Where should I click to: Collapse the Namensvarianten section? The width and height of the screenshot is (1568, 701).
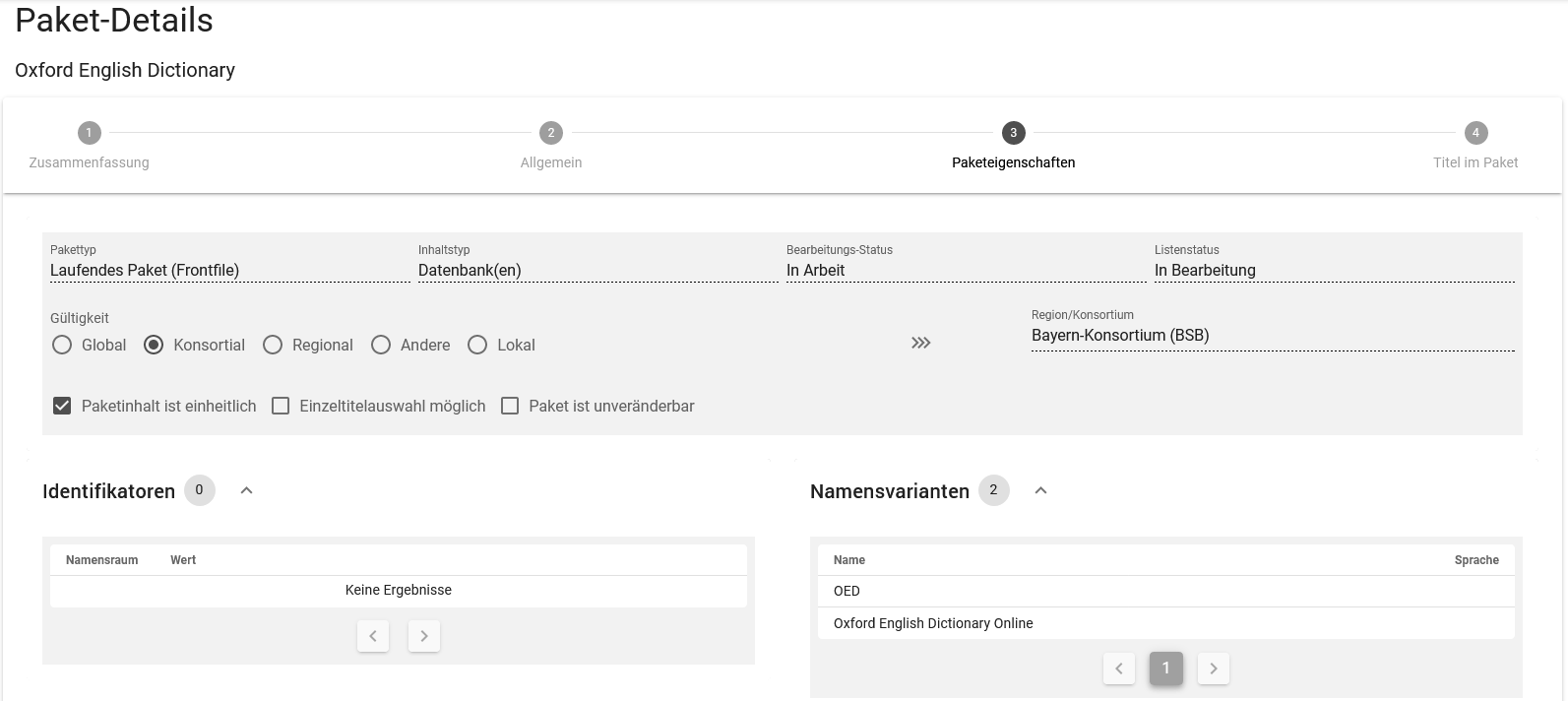pyautogui.click(x=1040, y=490)
